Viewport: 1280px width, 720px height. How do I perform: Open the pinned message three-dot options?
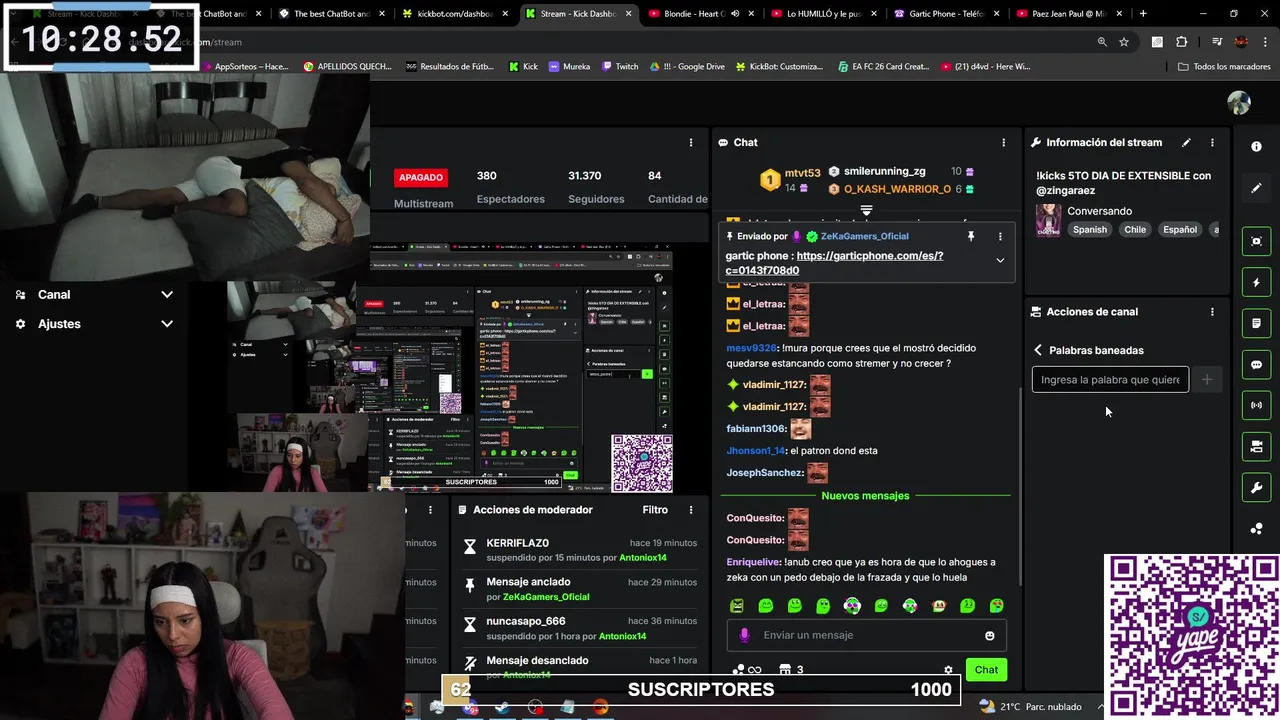1000,236
